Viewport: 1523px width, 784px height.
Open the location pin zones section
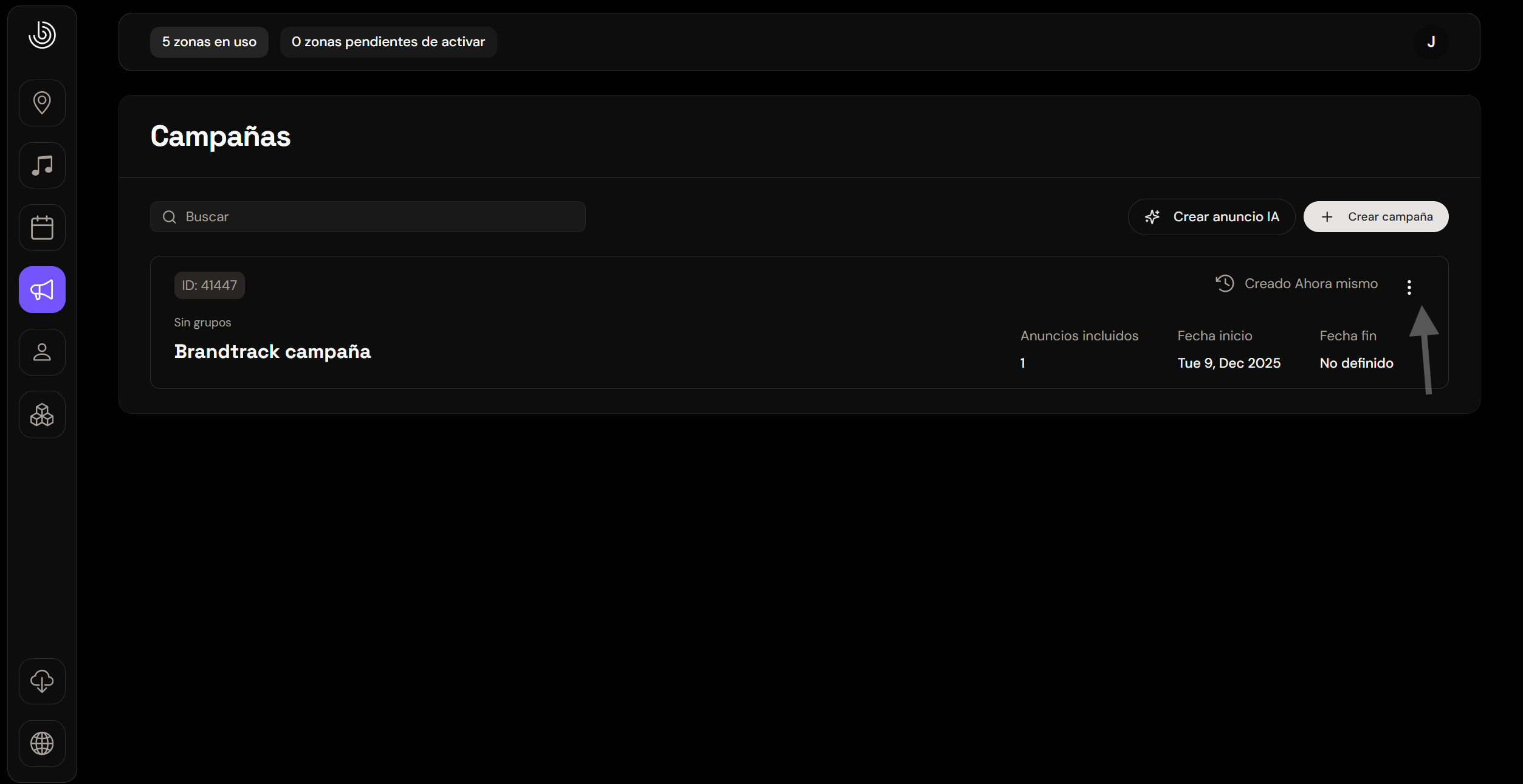pos(42,103)
